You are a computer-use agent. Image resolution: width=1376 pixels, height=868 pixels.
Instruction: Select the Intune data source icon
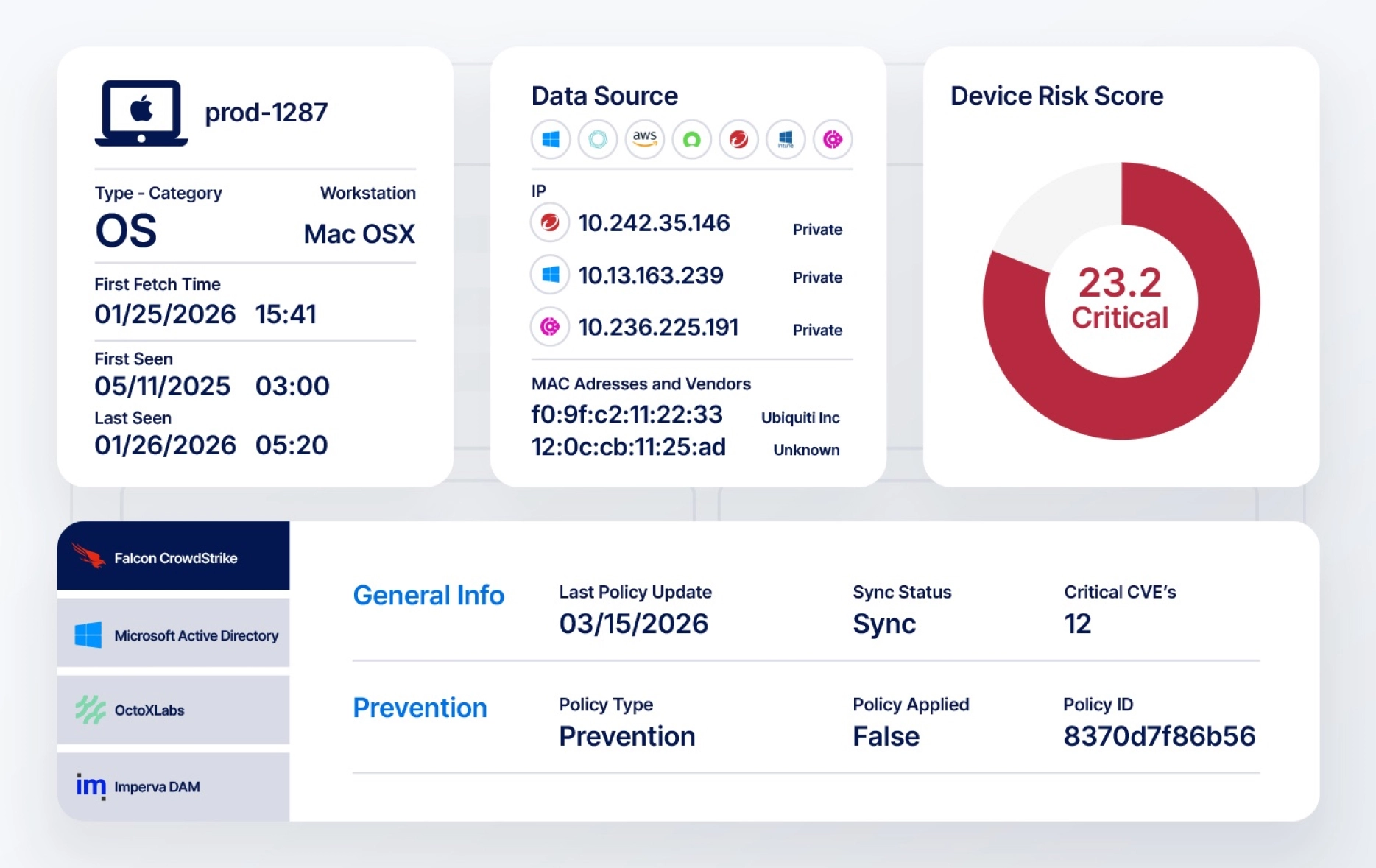tap(786, 139)
